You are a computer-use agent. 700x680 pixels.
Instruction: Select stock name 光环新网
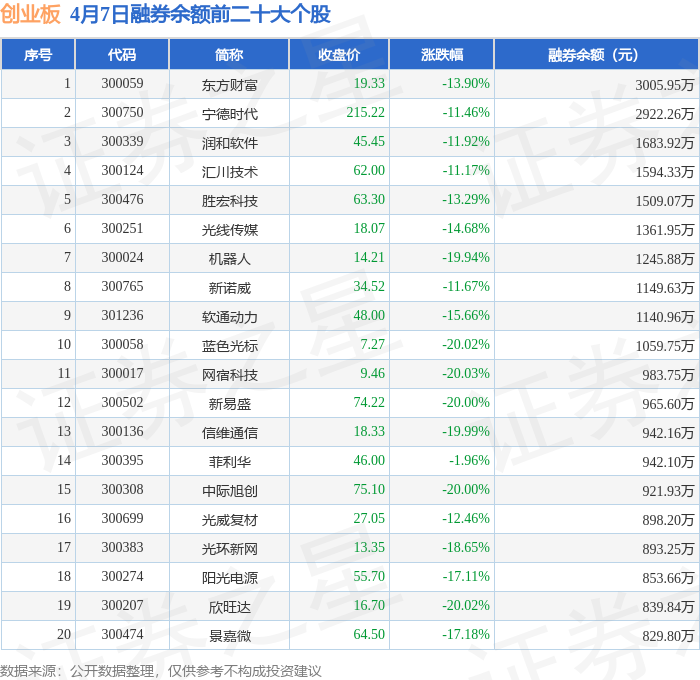tap(229, 549)
